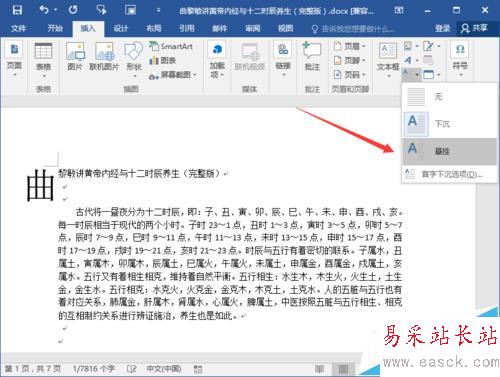Screen dimensions: 500x377
Task: Open the 文件 menu
Action: [18, 28]
